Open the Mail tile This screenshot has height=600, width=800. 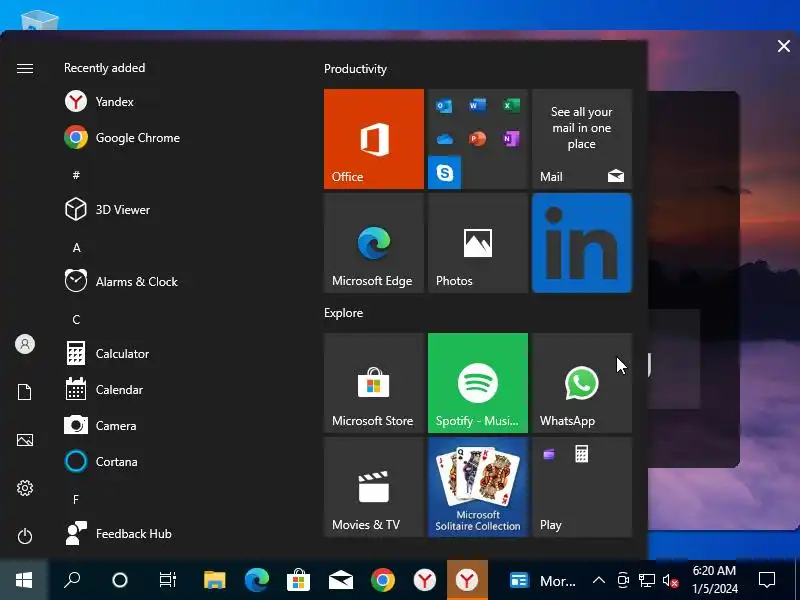coord(582,139)
